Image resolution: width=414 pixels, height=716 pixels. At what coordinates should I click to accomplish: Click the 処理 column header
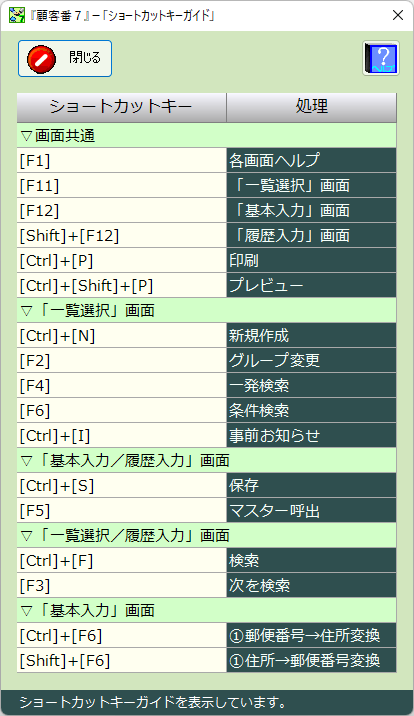[311, 107]
